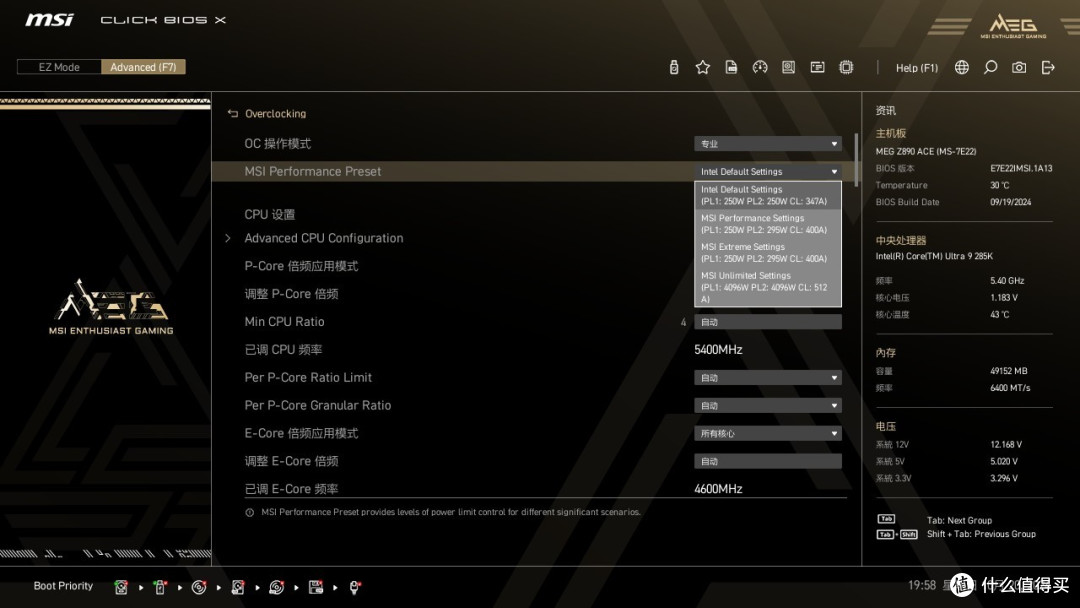
Task: Click the 6400 MT/s memory speed value
Action: [x=1010, y=388]
